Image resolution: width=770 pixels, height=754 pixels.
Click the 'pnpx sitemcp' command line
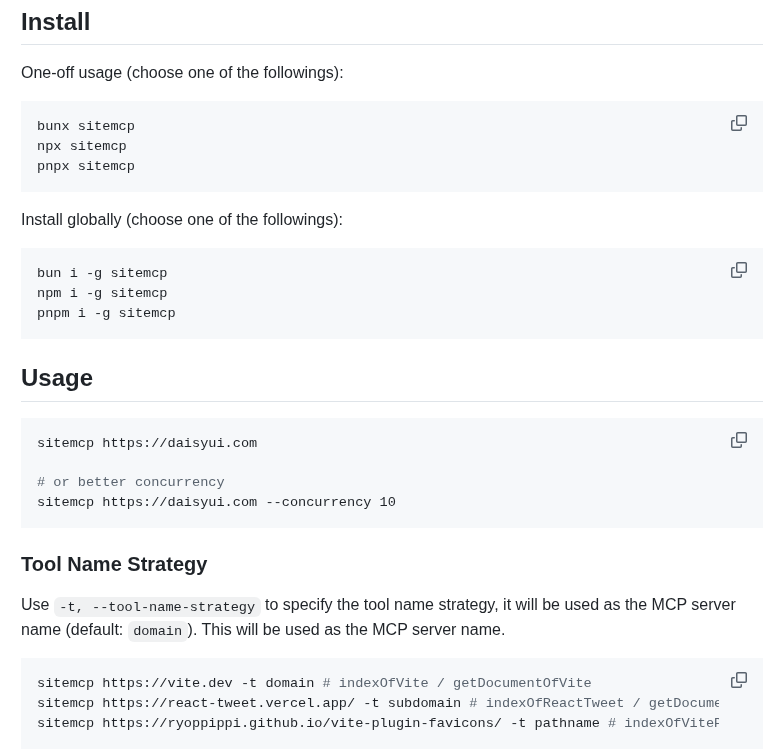pyautogui.click(x=86, y=166)
